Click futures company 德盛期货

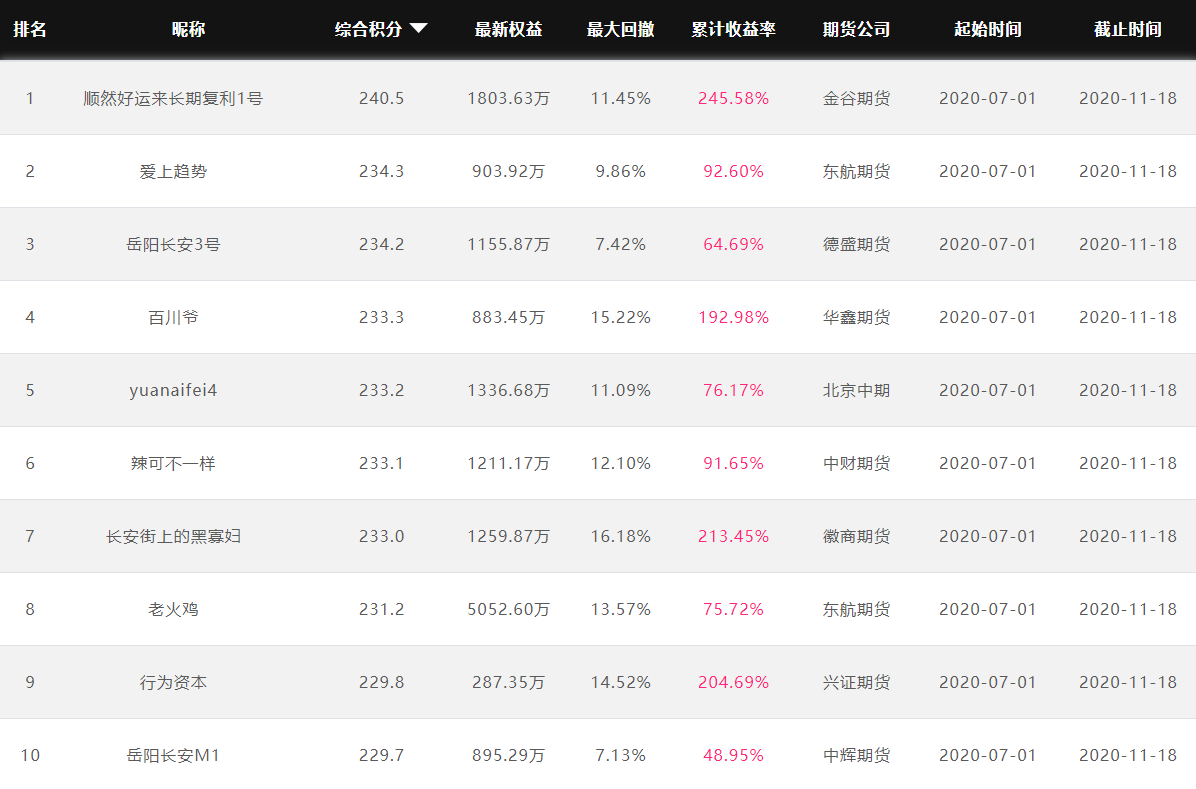856,244
